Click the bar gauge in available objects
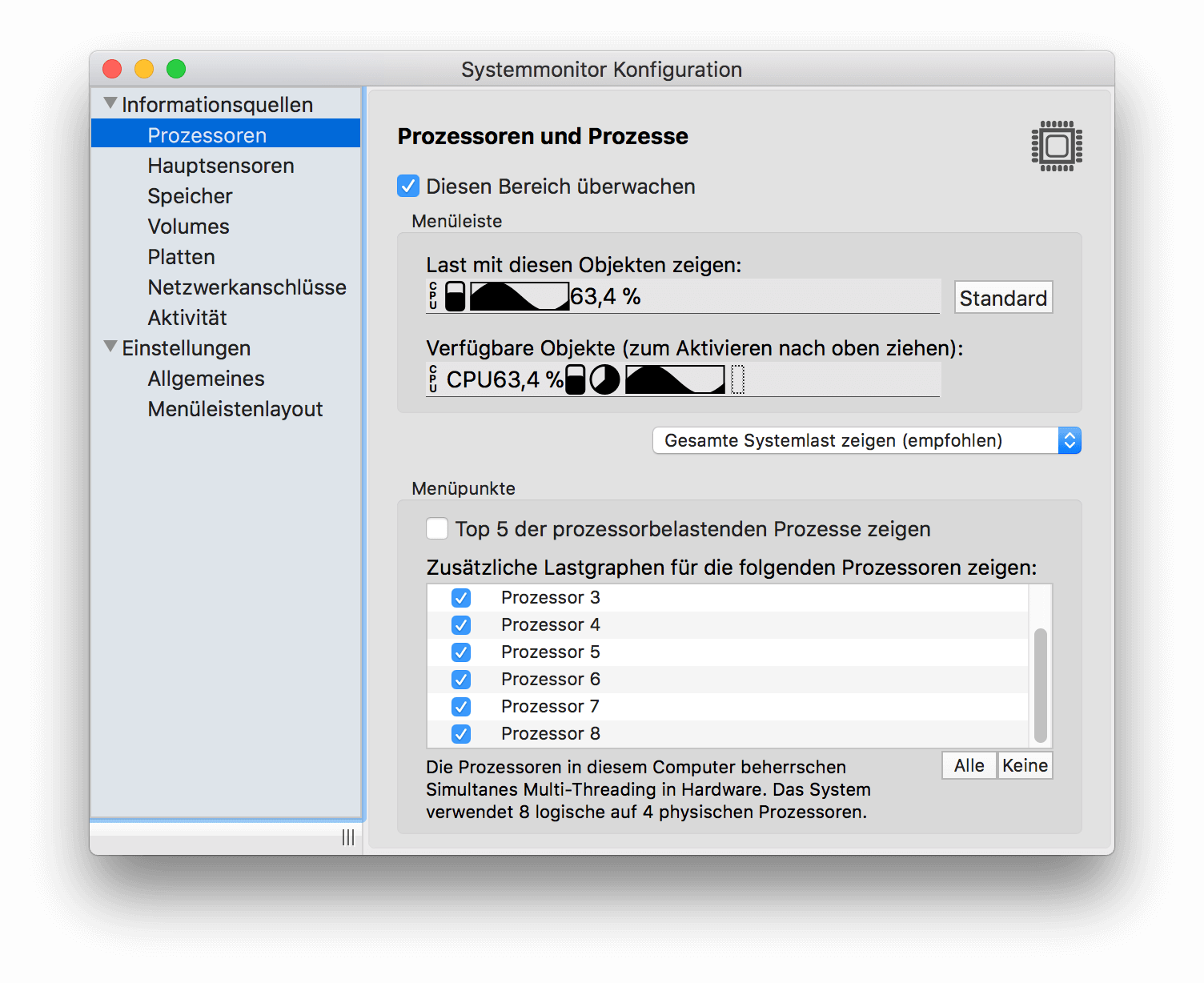The height and width of the screenshot is (983, 1204). tap(576, 379)
